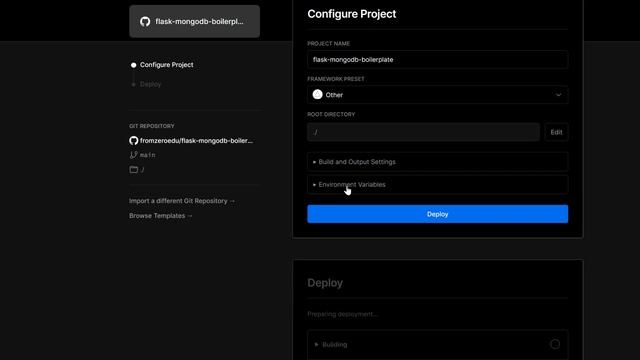
Task: Expand Build and Output Settings
Action: pos(438,162)
